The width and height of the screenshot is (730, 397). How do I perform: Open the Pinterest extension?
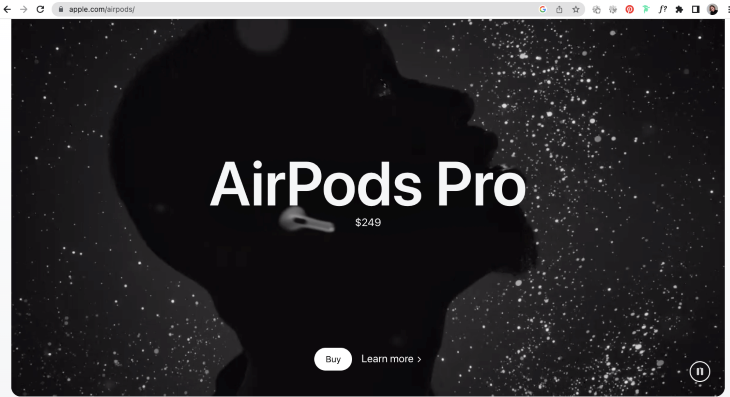coord(629,9)
